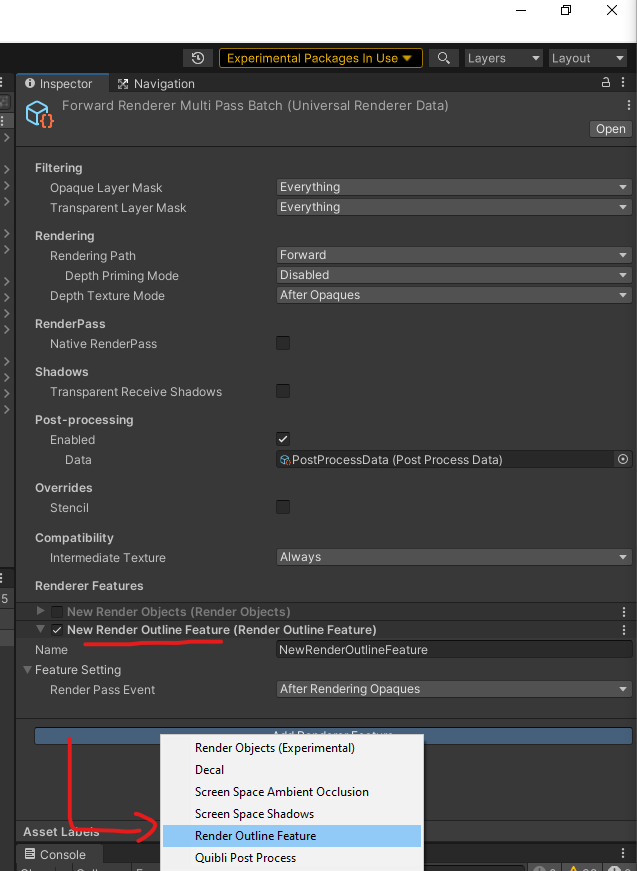Viewport: 637px width, 871px height.
Task: Click Experimental Packages In Use button
Action: pyautogui.click(x=321, y=58)
